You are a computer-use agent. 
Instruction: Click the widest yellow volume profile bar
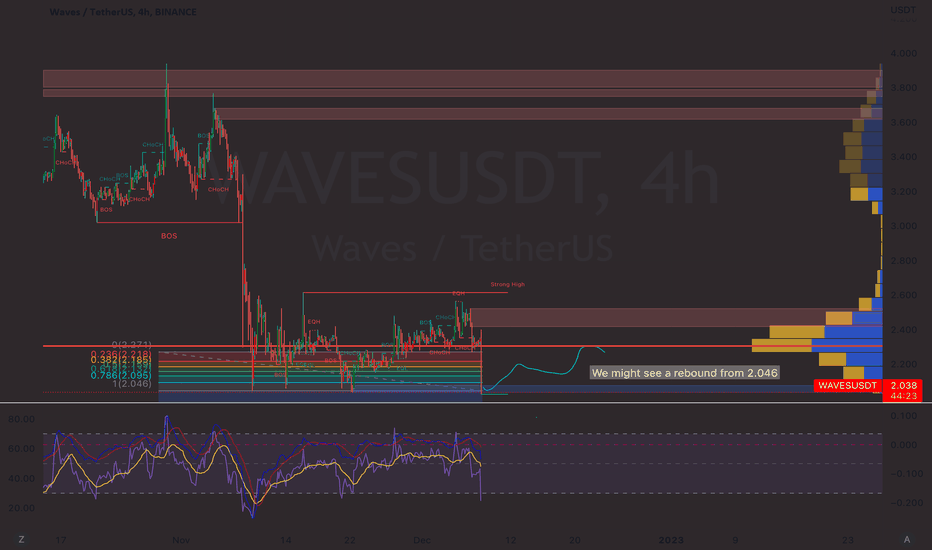click(x=782, y=345)
